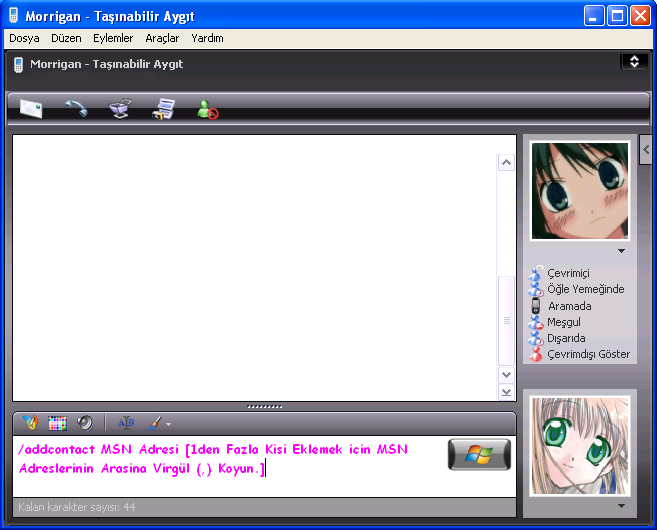Open the paintbrush dropdown arrow
The width and height of the screenshot is (657, 530).
click(168, 424)
